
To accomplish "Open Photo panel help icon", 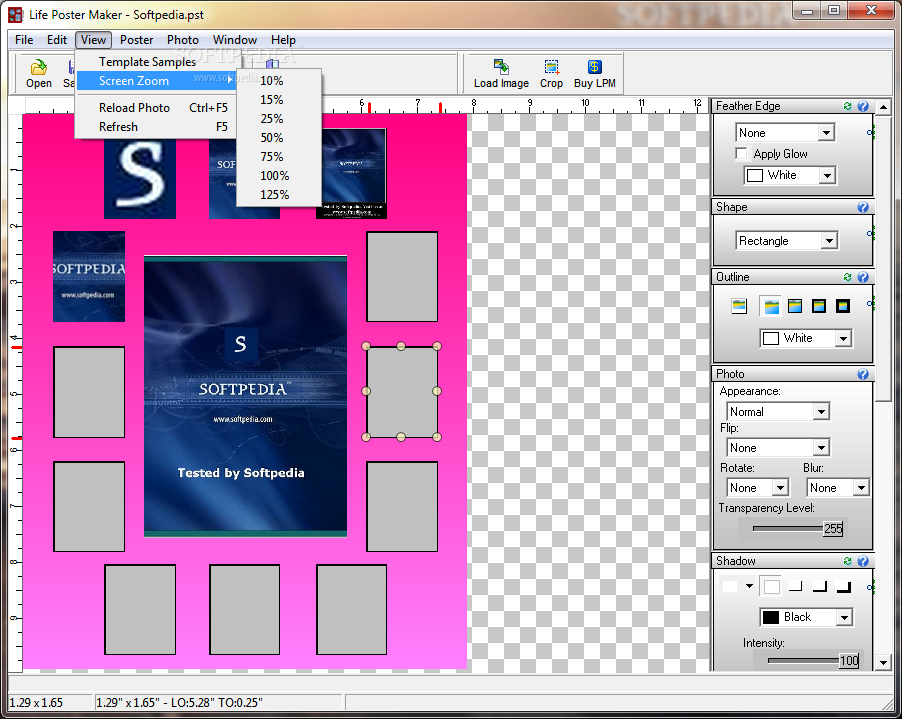I will click(863, 374).
